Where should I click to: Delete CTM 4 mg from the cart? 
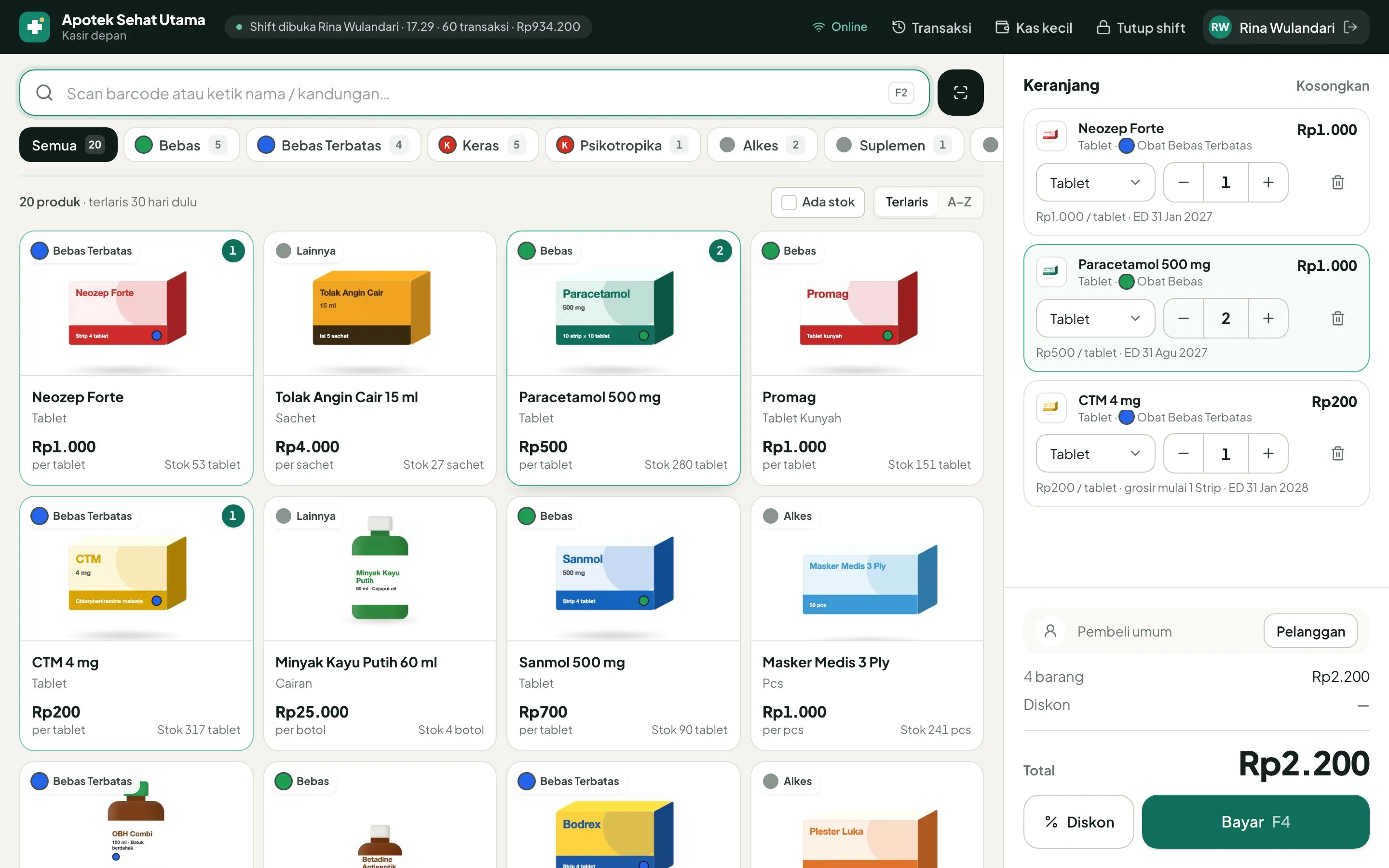click(x=1337, y=453)
